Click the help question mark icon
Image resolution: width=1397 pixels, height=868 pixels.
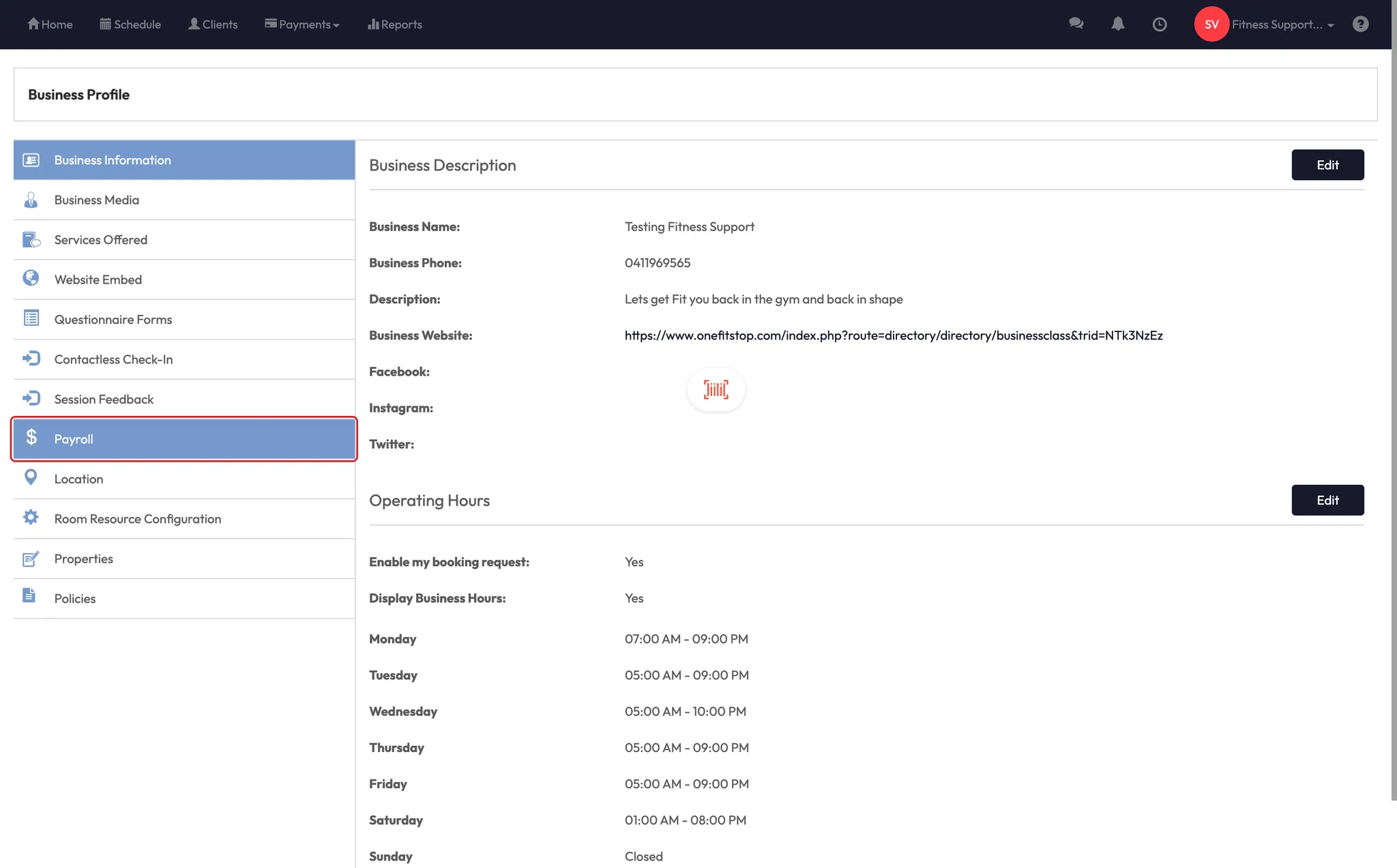pyautogui.click(x=1360, y=24)
